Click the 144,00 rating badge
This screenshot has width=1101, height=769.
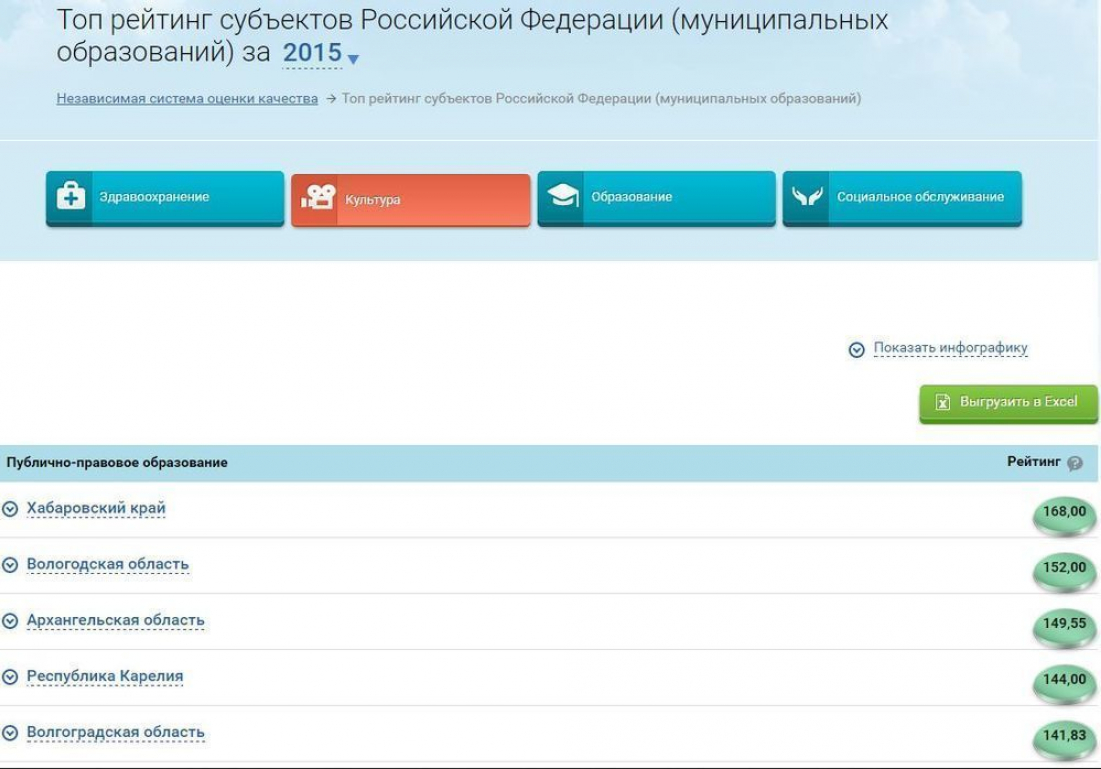click(x=1064, y=682)
